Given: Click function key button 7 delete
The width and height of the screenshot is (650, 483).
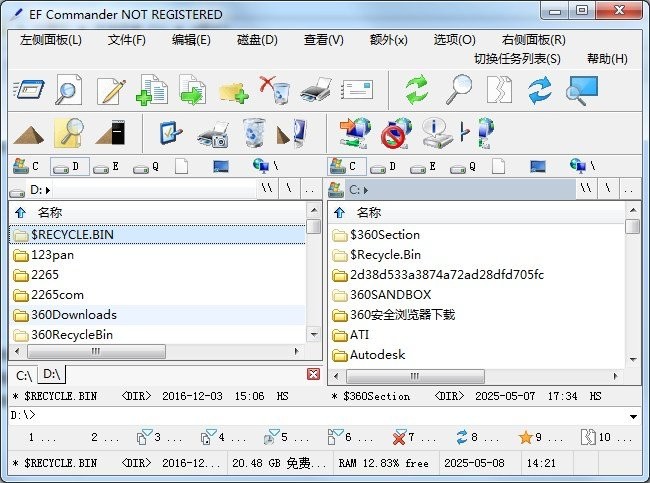Looking at the screenshot, I should (x=413, y=437).
